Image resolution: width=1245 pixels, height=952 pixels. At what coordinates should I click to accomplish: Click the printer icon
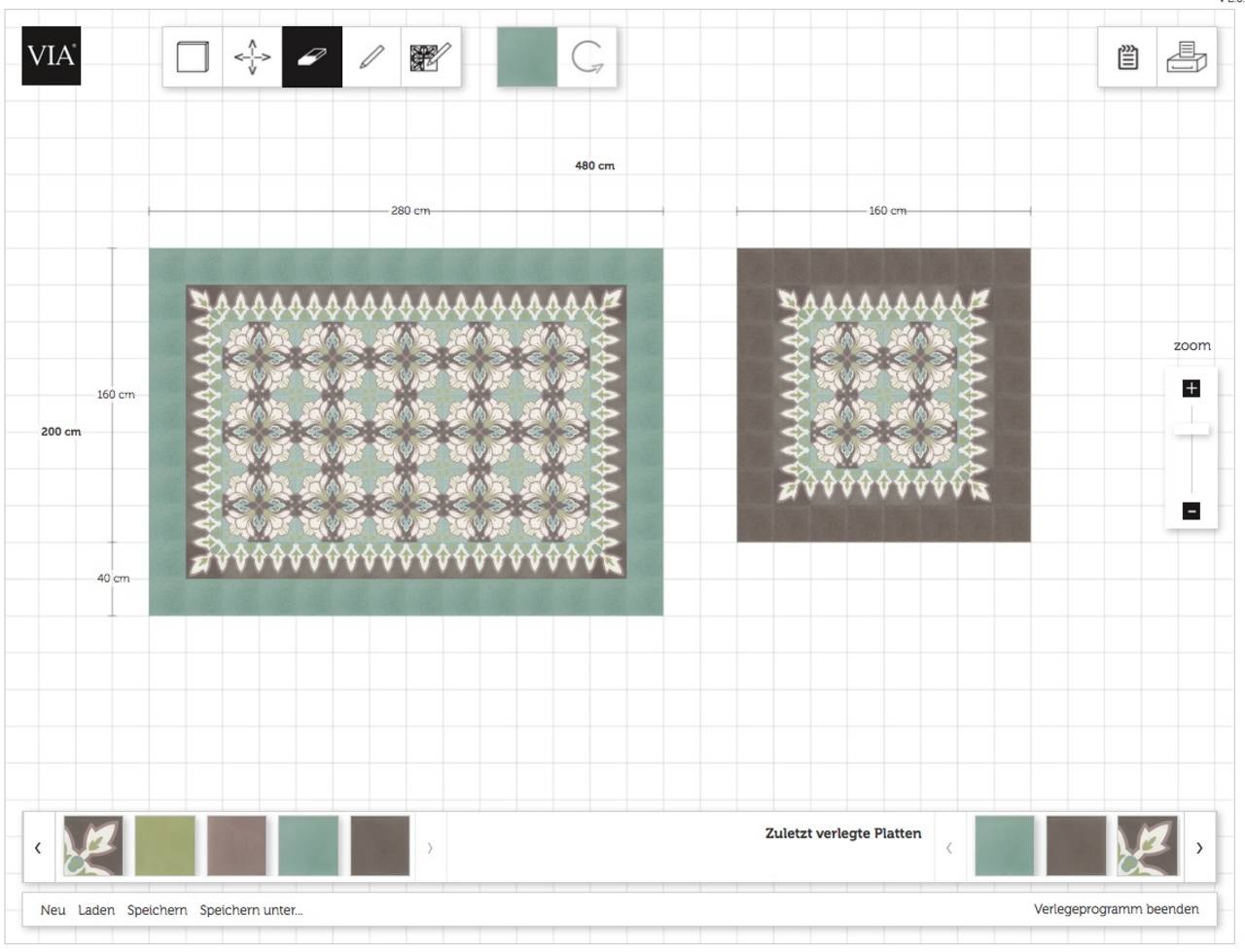1187,57
